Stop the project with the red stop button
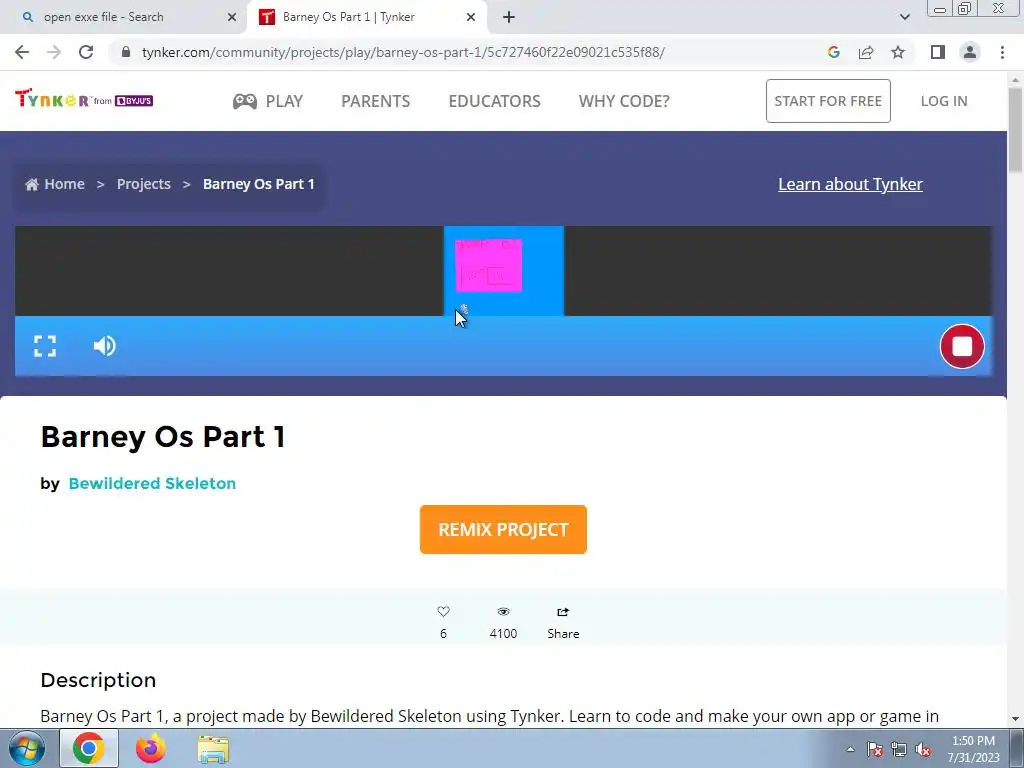This screenshot has width=1024, height=768. tap(962, 346)
